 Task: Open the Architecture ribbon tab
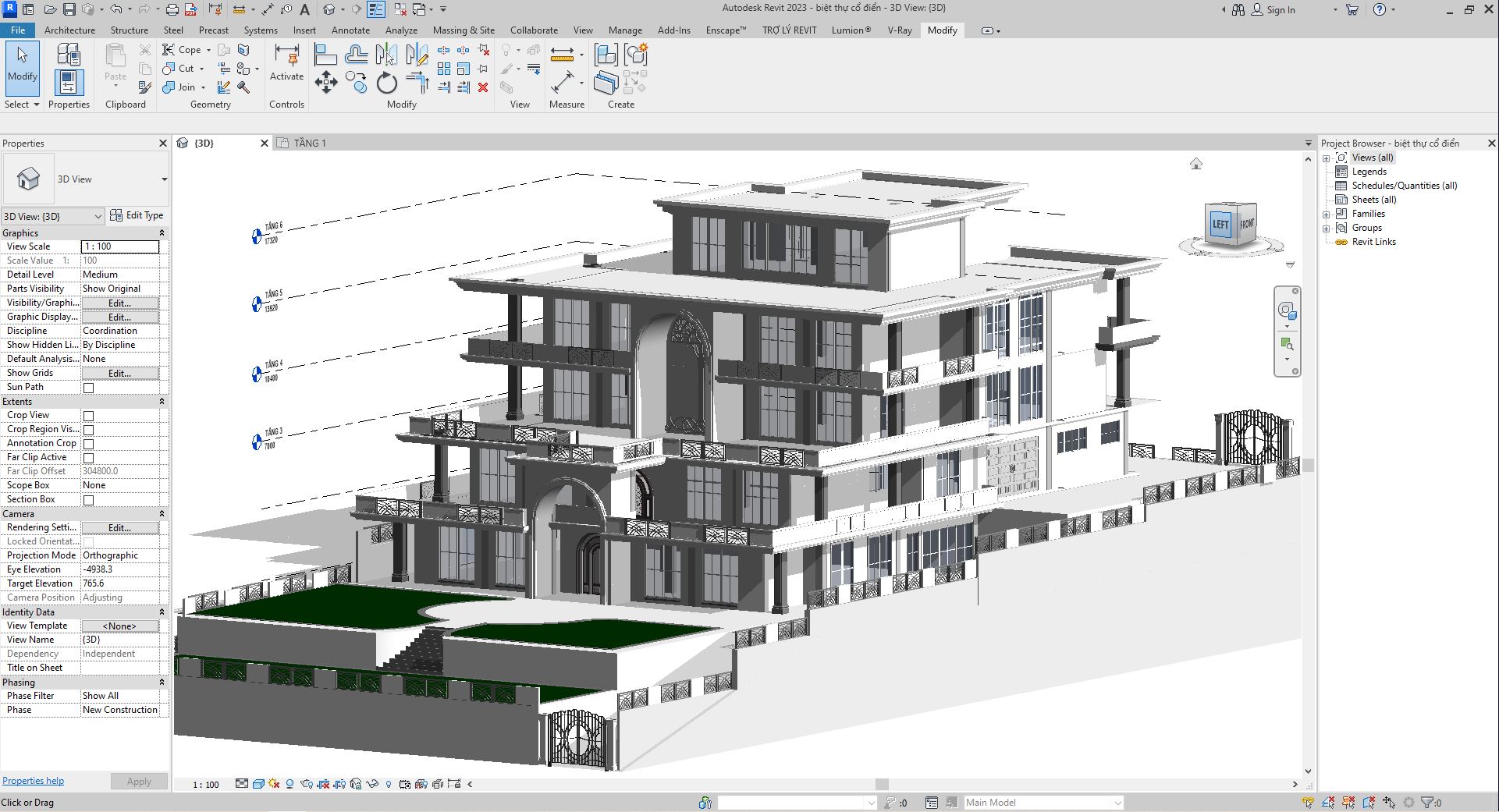pyautogui.click(x=69, y=30)
